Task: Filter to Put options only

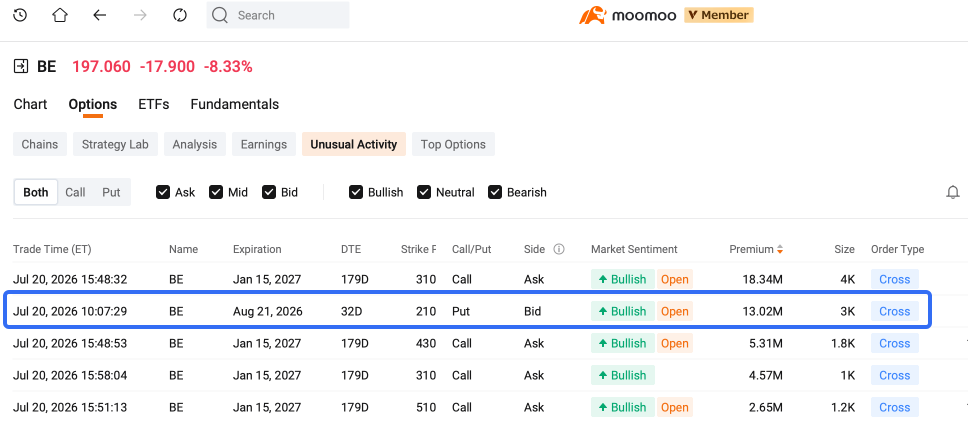Action: (111, 192)
